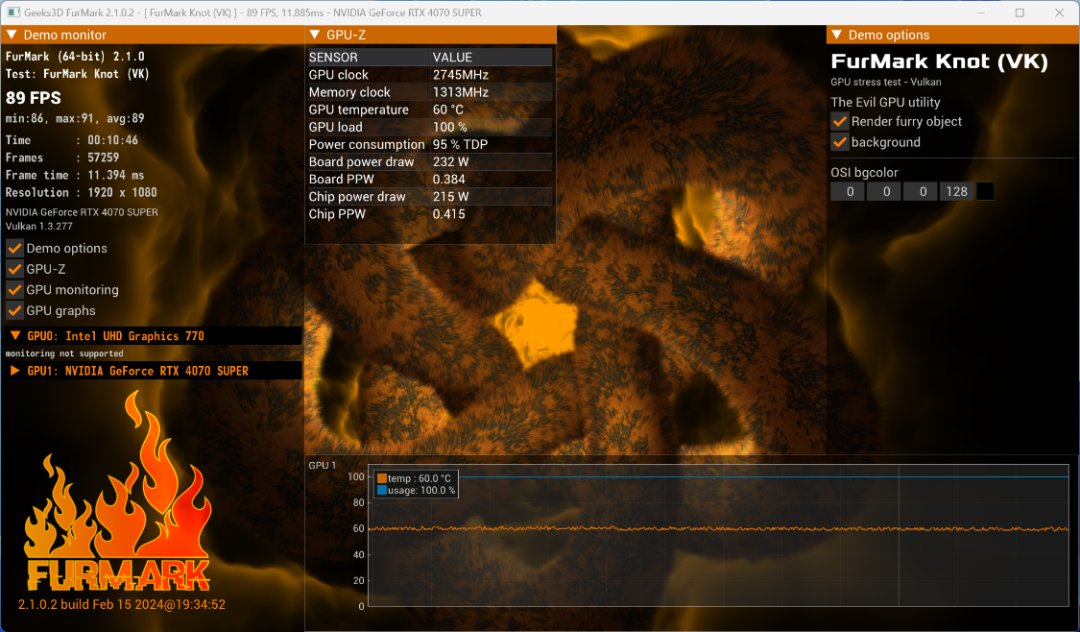Select the Chip PPW row
Viewport: 1080px width, 632px height.
click(430, 213)
